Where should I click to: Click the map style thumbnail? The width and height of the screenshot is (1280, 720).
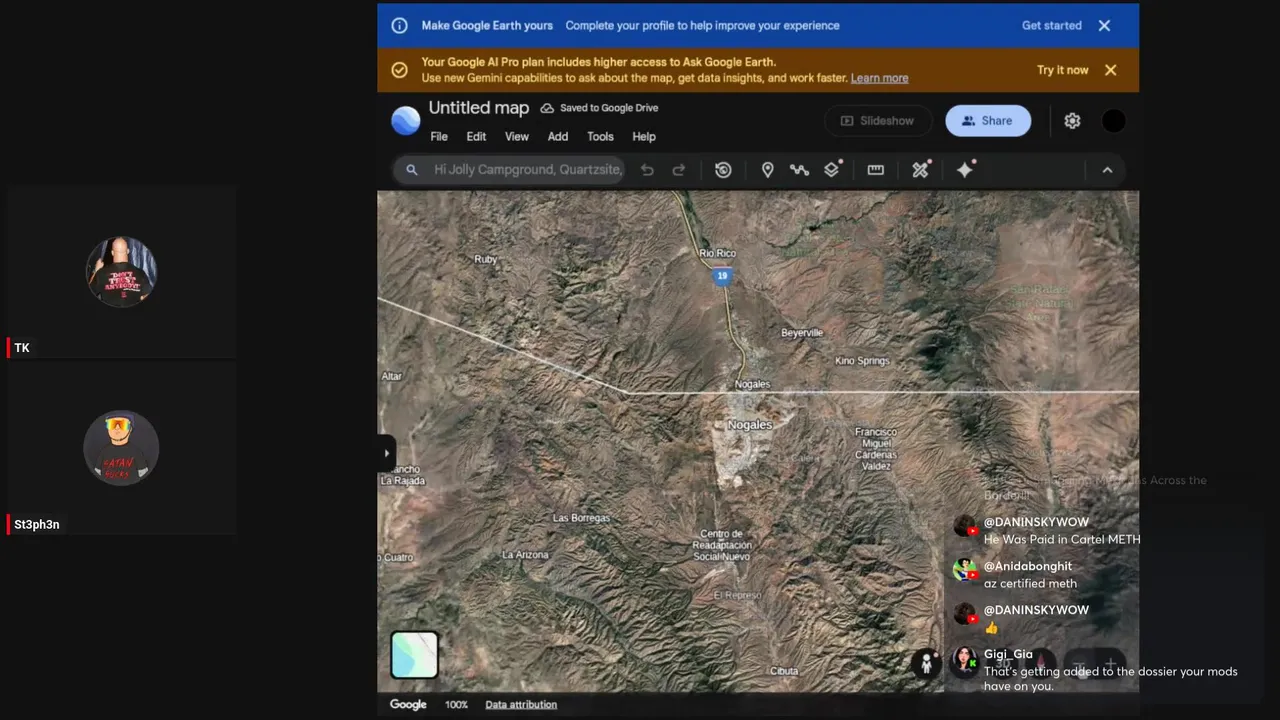pyautogui.click(x=414, y=655)
